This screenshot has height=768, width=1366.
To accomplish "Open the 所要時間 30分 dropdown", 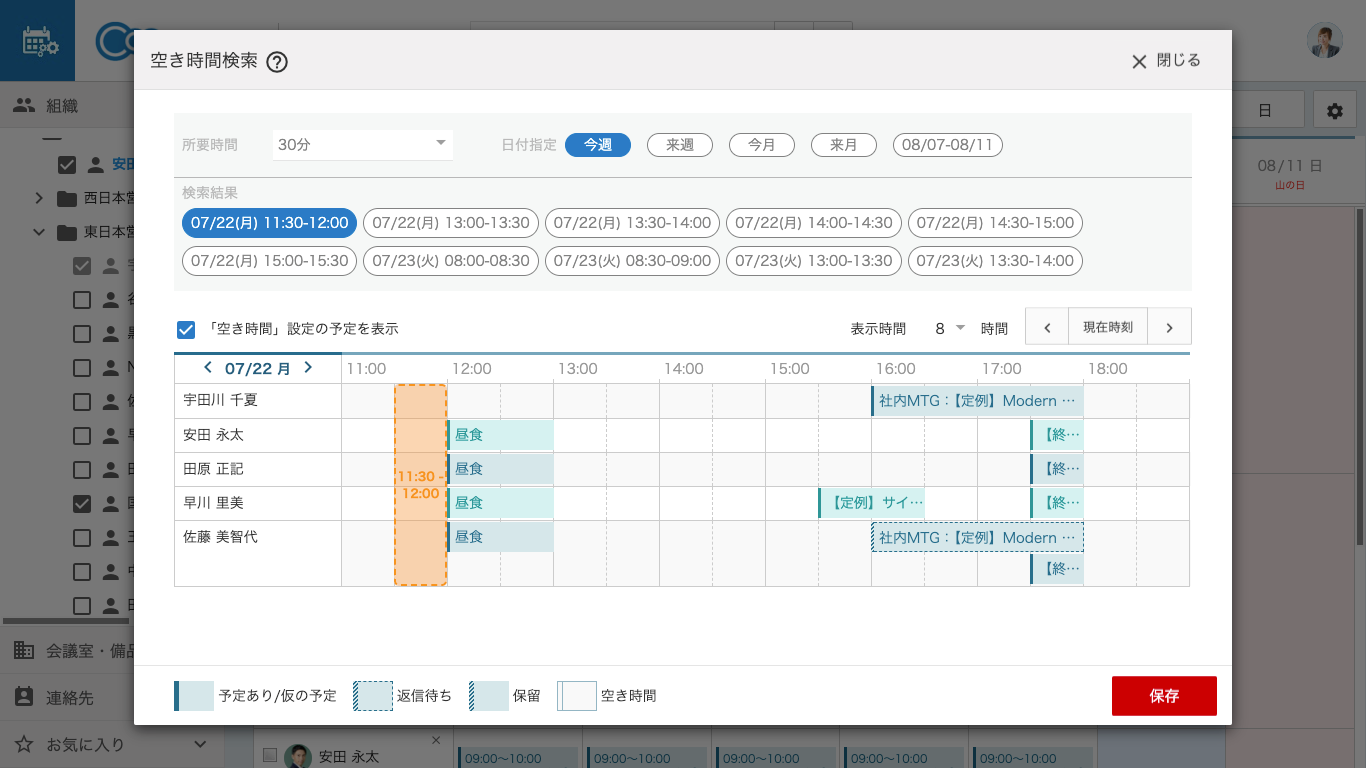I will pos(362,145).
